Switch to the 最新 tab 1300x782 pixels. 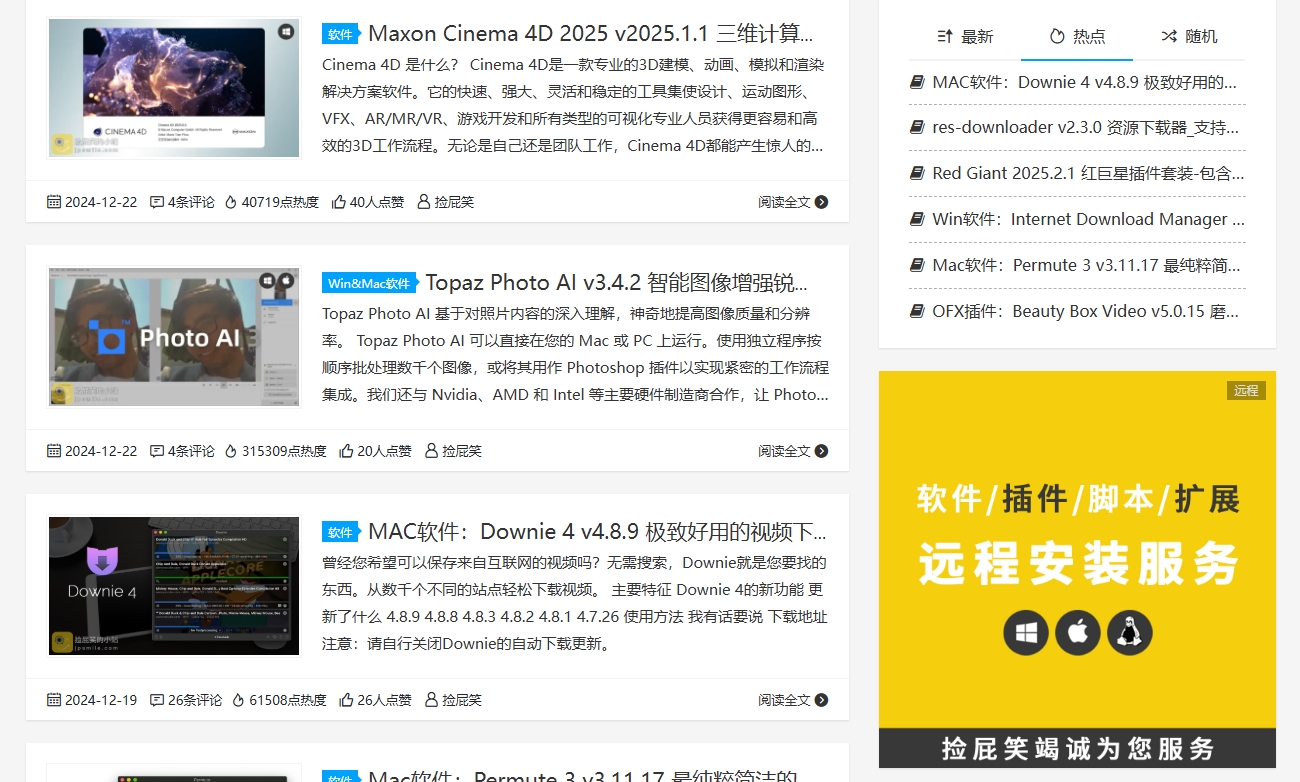coord(965,37)
